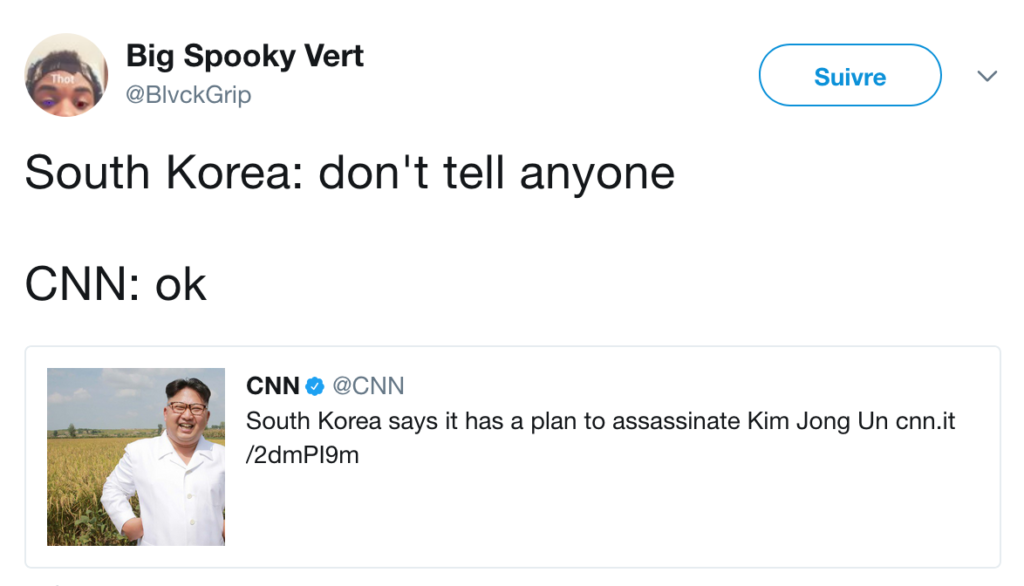
Task: Click the Suivre follow button
Action: pyautogui.click(x=849, y=76)
